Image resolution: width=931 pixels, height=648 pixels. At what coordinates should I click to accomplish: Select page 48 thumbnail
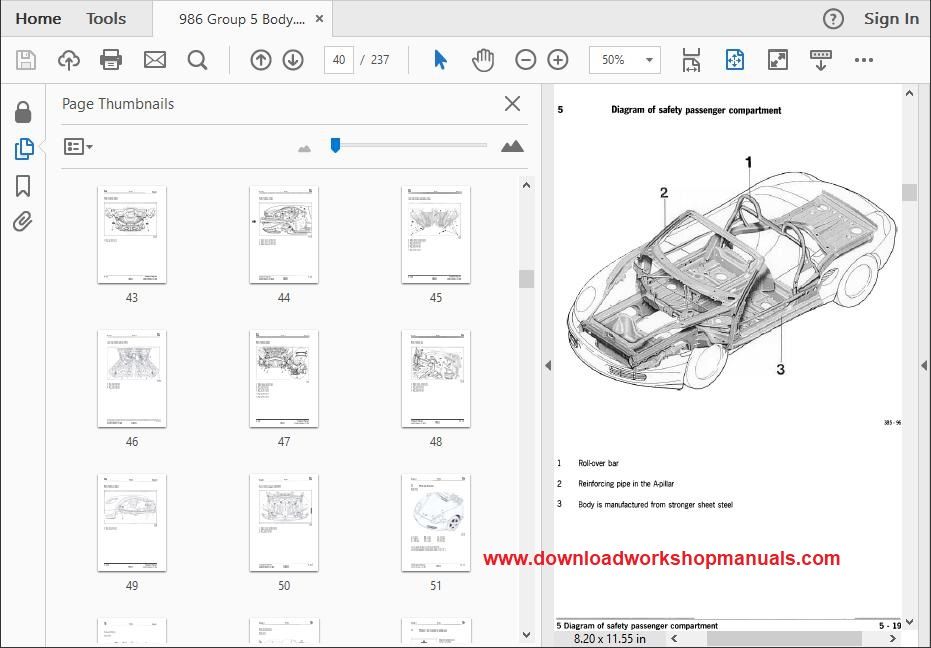pyautogui.click(x=436, y=379)
